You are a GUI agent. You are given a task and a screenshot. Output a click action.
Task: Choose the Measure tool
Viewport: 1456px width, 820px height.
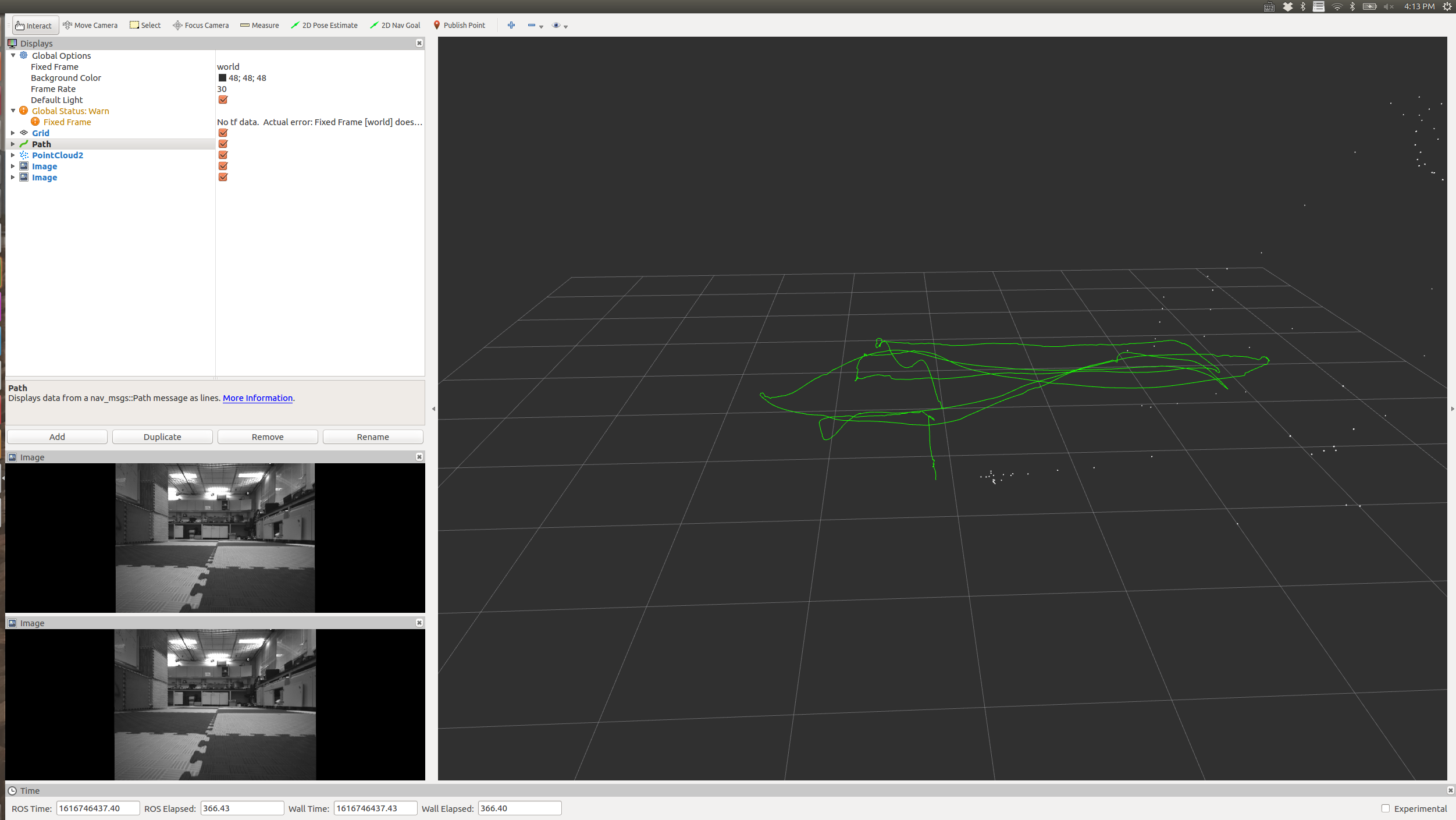(x=259, y=26)
